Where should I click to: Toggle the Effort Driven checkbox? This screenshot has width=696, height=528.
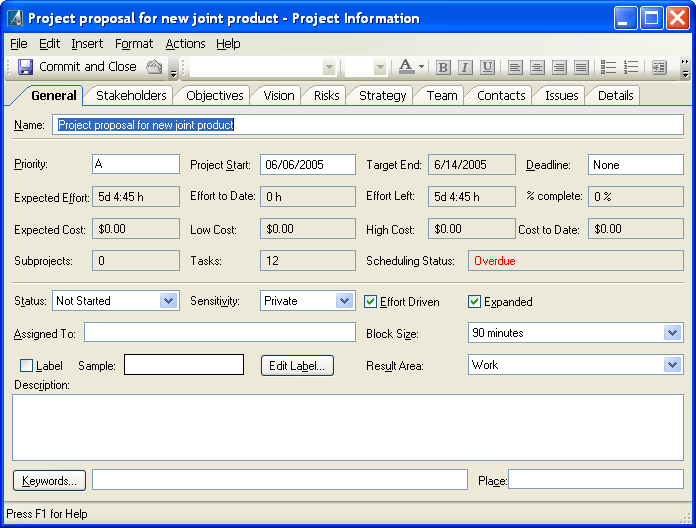pos(371,301)
